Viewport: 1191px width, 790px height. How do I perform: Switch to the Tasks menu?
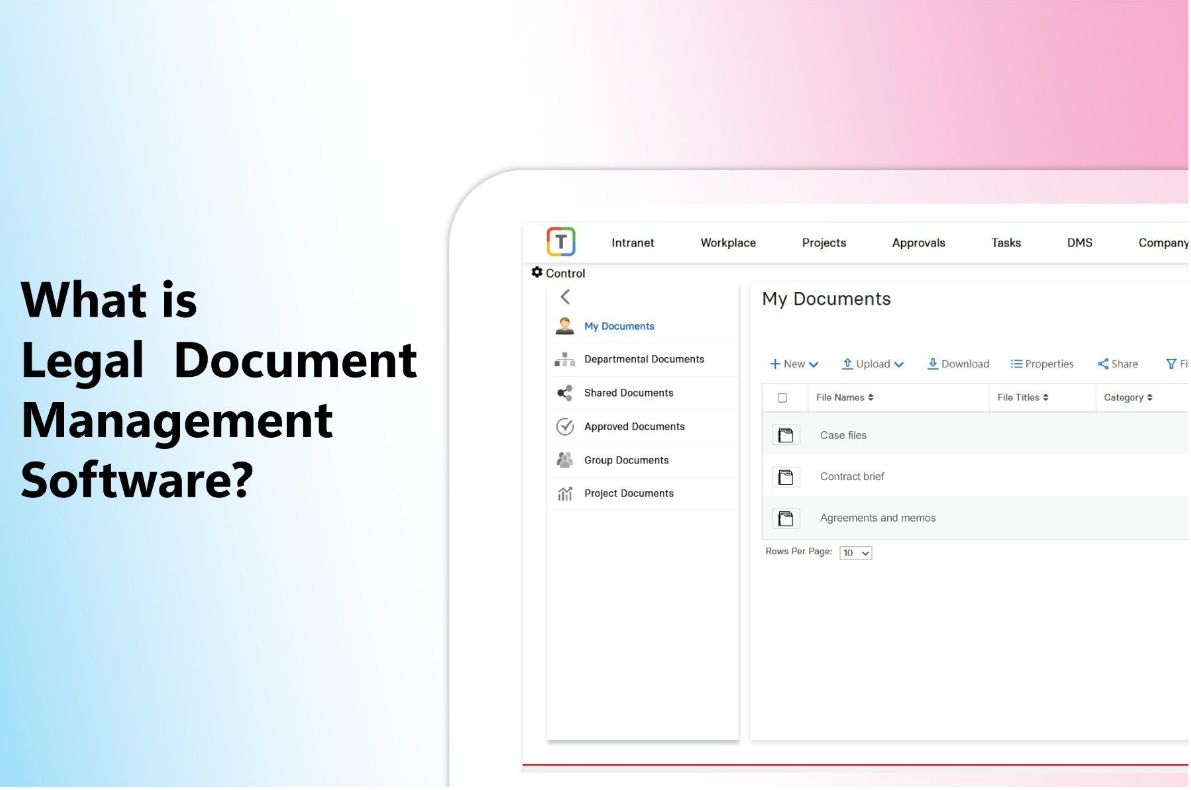[1006, 243]
